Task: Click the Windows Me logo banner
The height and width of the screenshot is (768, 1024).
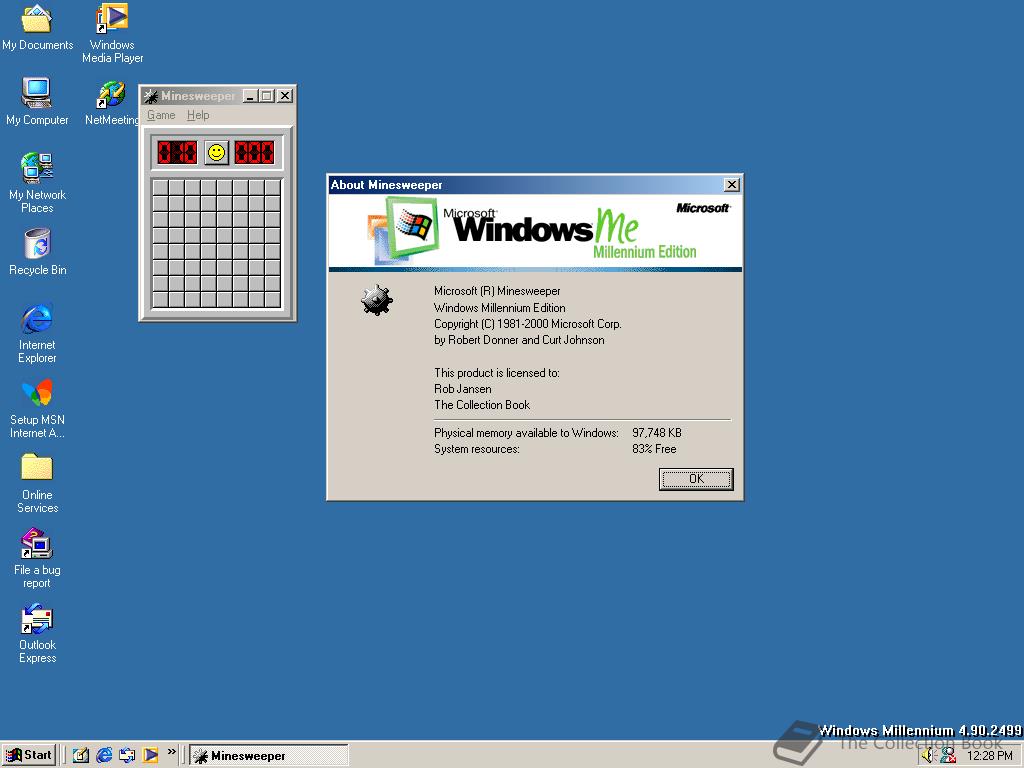Action: (535, 232)
